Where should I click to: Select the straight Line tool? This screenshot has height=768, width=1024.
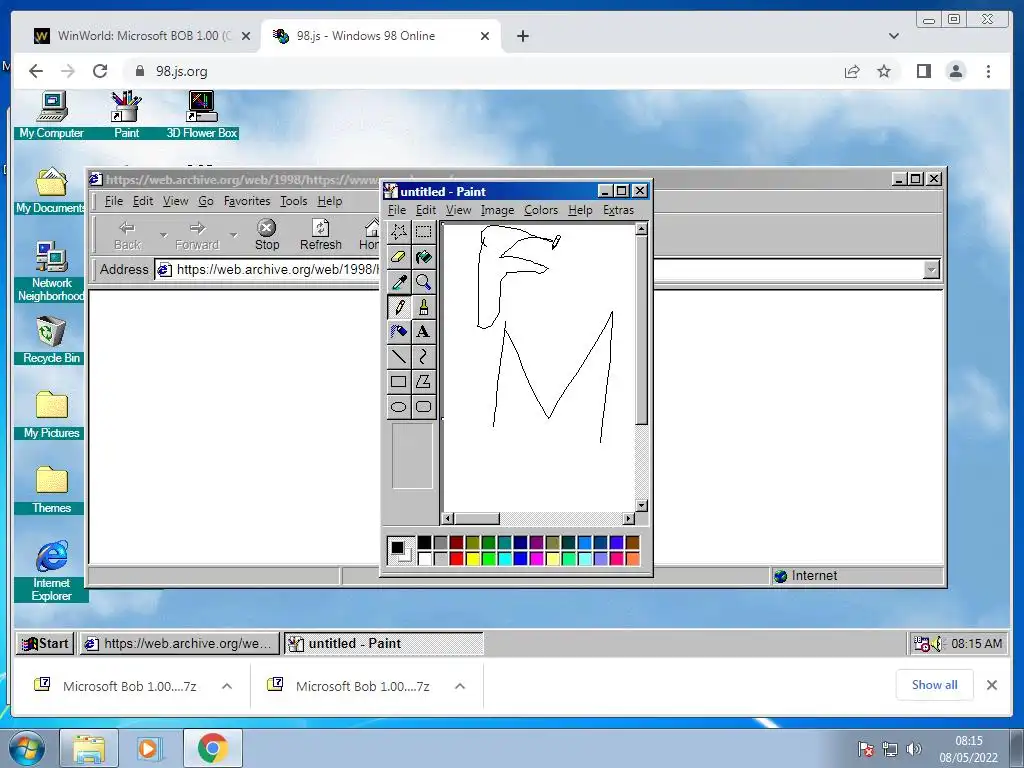[398, 357]
